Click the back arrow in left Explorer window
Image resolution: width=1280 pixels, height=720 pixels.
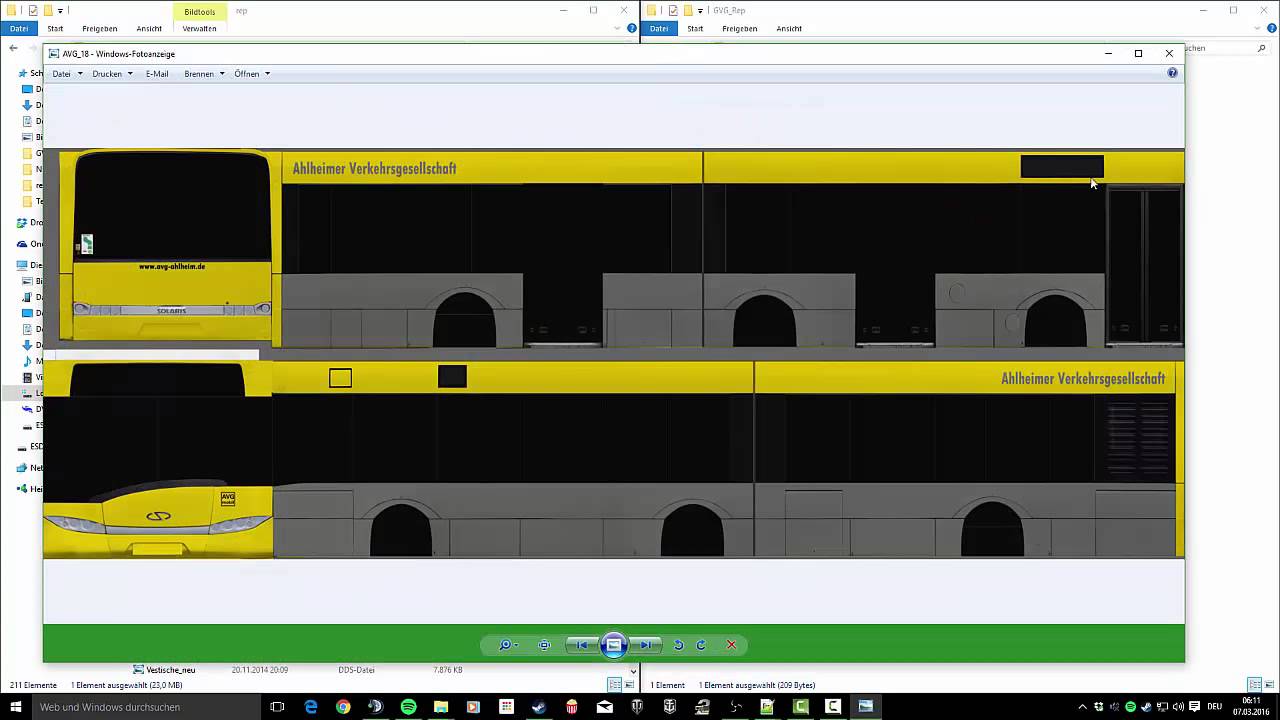[x=13, y=48]
